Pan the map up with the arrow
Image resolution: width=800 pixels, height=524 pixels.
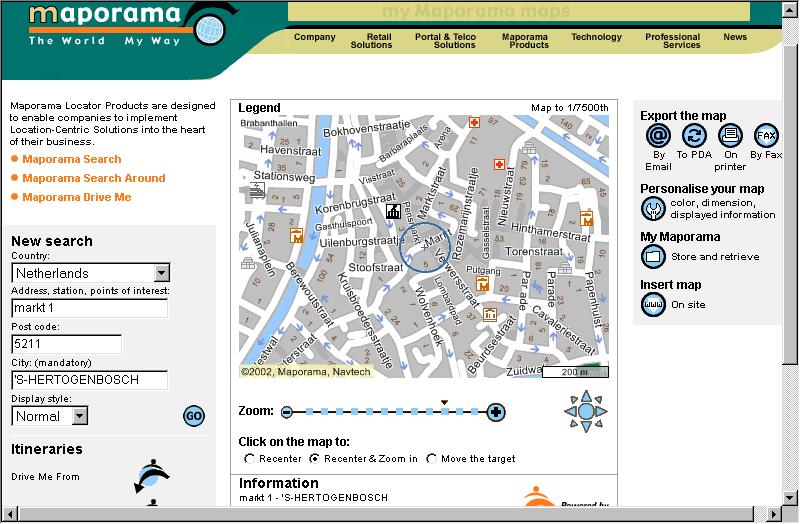(586, 396)
